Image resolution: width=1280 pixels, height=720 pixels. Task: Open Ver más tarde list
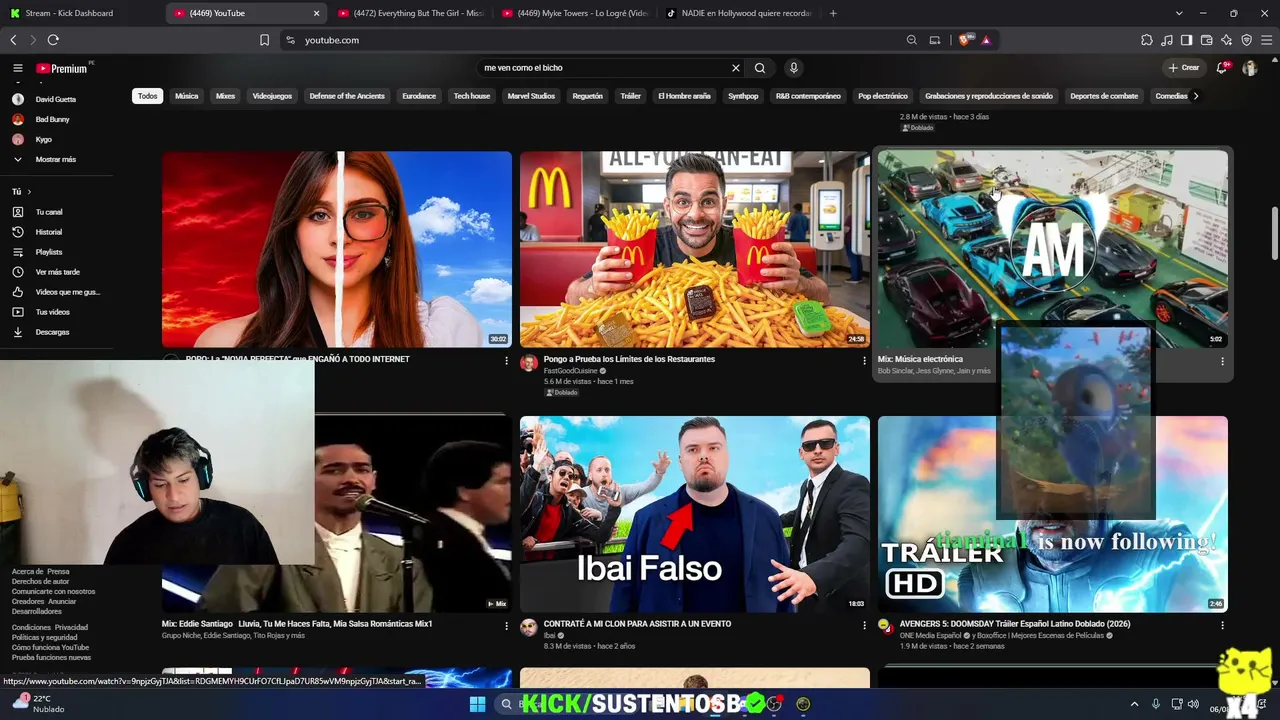click(56, 272)
